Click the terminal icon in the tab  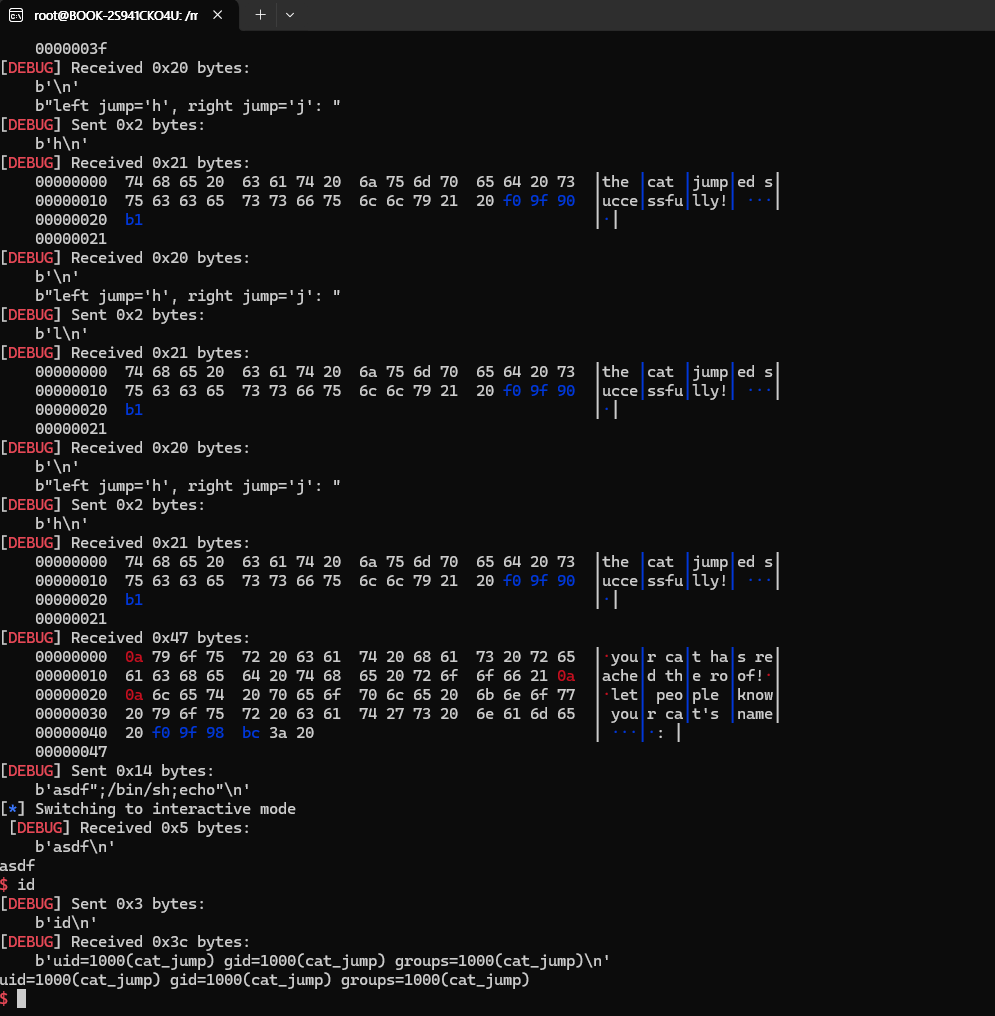pos(16,15)
